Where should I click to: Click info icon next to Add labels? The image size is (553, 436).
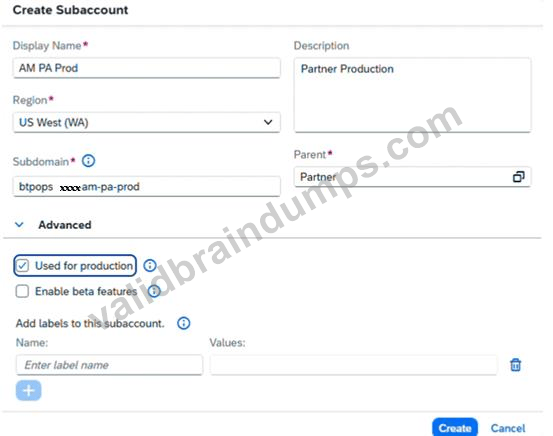point(183,323)
